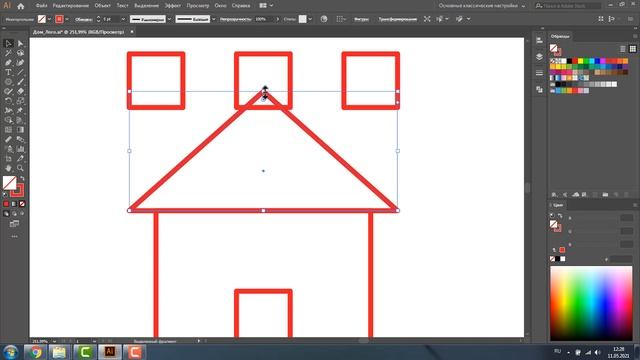
Task: Click the Непрозрачность opacity label
Action: click(236, 19)
